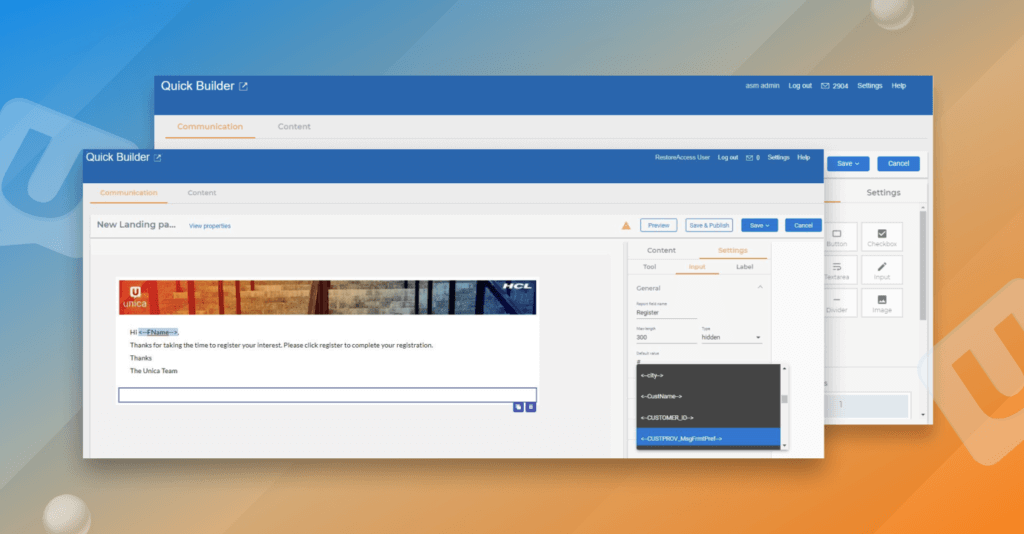
Task: Collapse the General section chevron
Action: point(759,288)
